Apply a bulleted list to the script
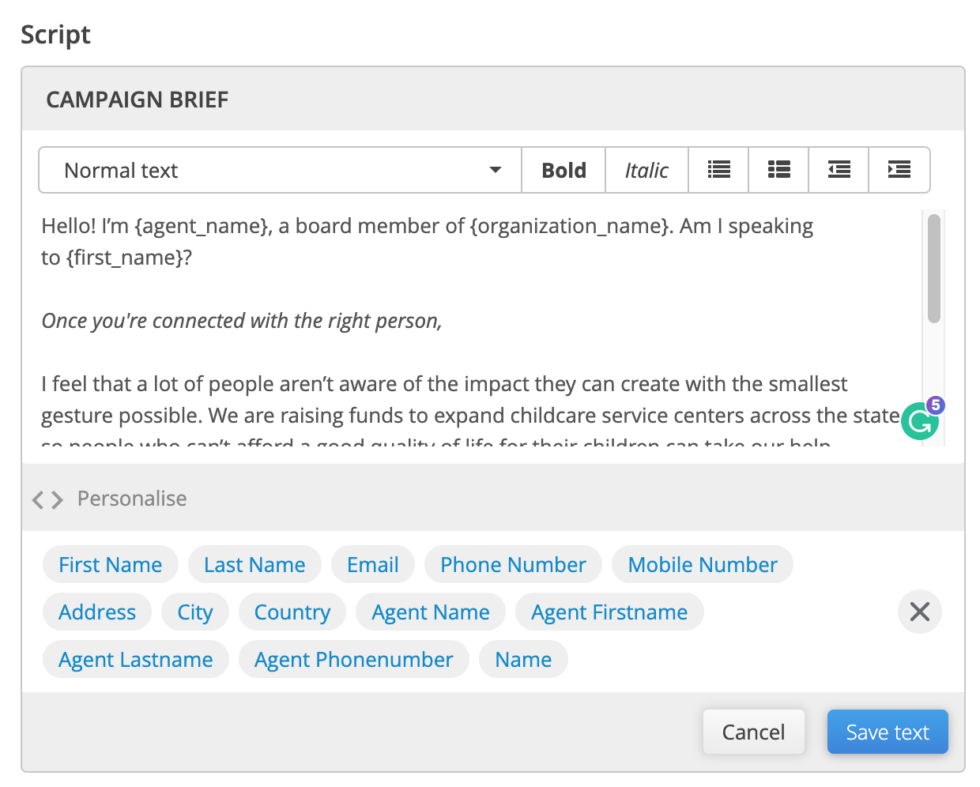The image size is (980, 787). 718,170
